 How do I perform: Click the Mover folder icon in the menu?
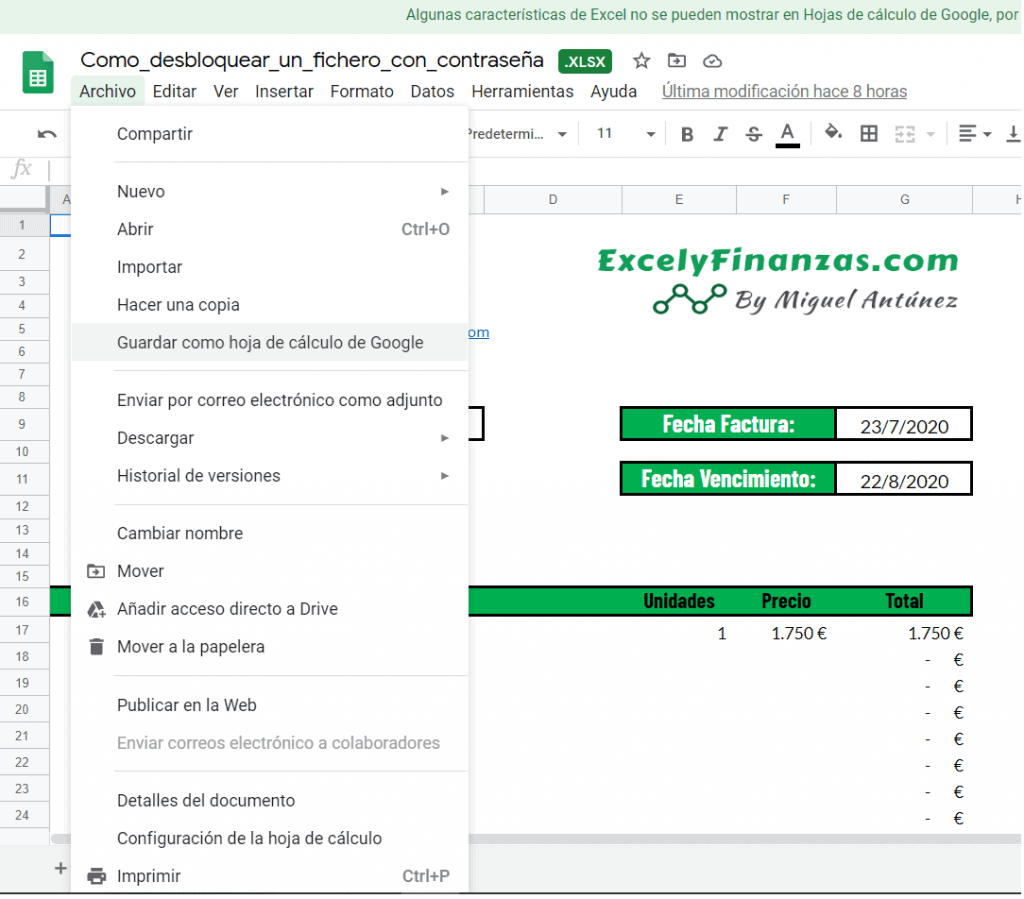click(96, 571)
